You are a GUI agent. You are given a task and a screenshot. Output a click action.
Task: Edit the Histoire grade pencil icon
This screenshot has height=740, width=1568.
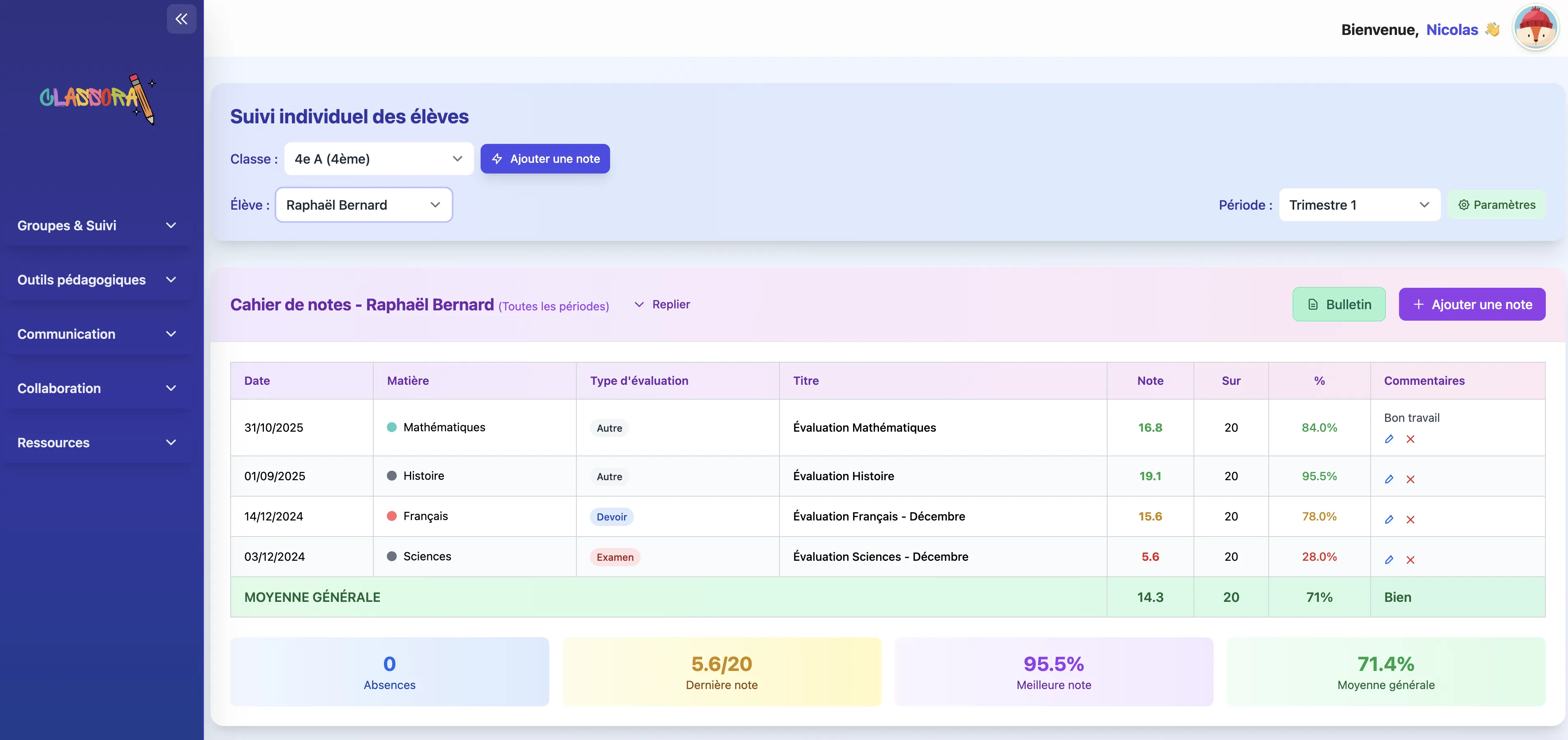[x=1389, y=479]
